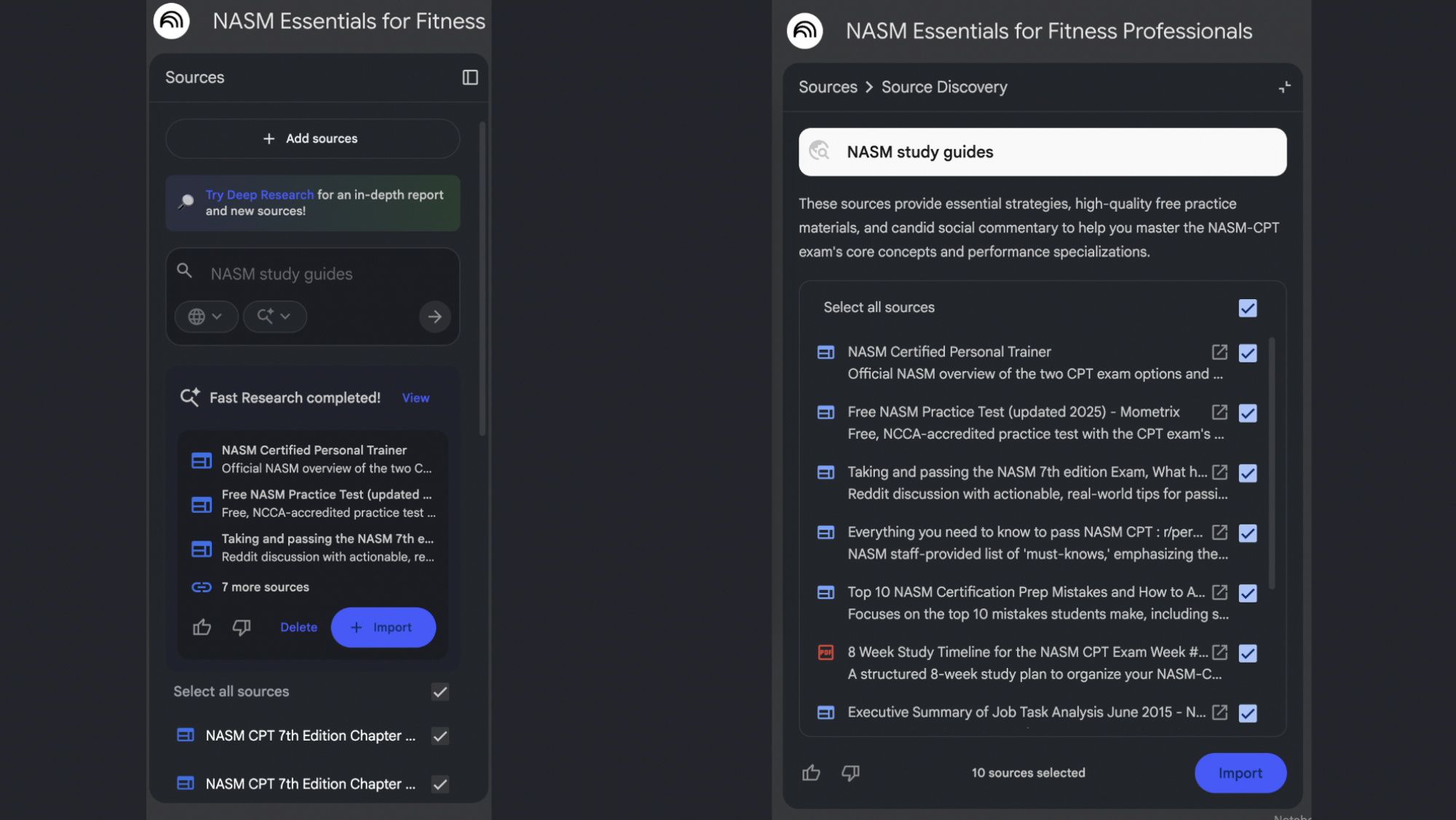Expand the 7 more sources list
Image resolution: width=1456 pixels, height=820 pixels.
tap(265, 587)
